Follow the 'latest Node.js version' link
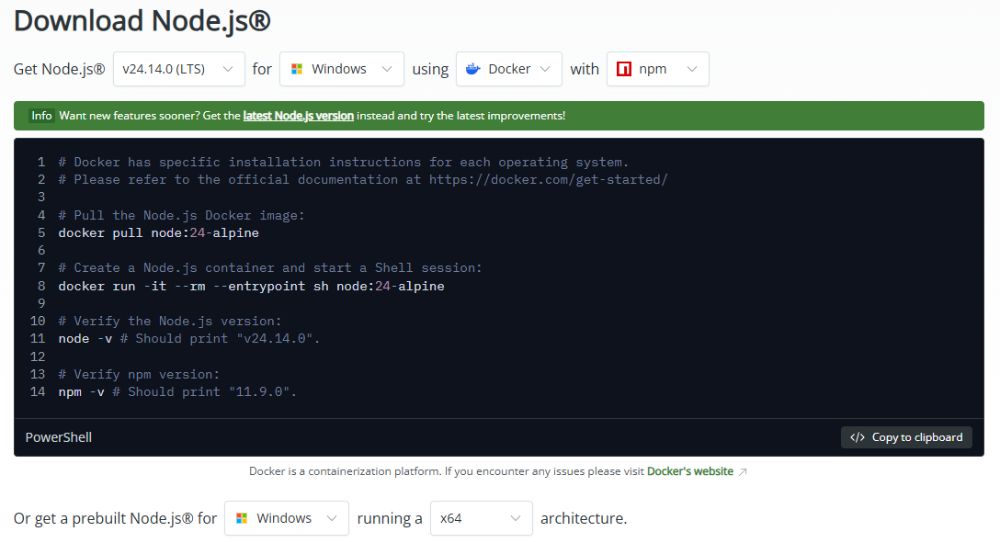 (298, 115)
